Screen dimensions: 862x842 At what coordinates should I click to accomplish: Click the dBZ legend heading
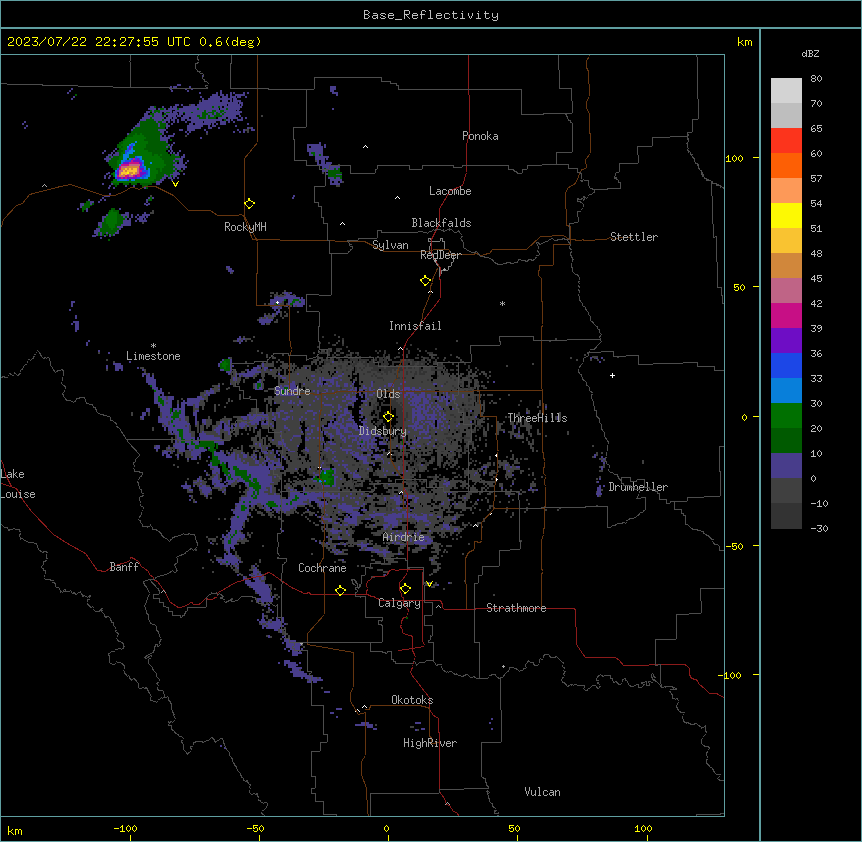(x=810, y=54)
